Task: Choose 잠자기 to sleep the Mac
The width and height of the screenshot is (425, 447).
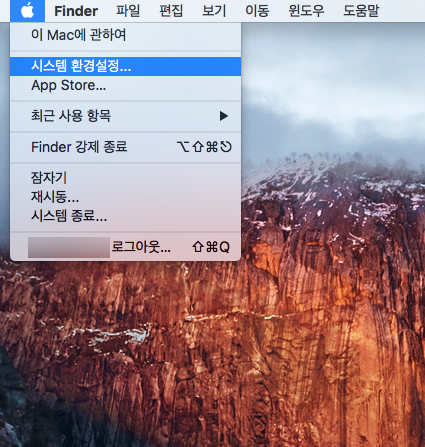Action: [125, 177]
